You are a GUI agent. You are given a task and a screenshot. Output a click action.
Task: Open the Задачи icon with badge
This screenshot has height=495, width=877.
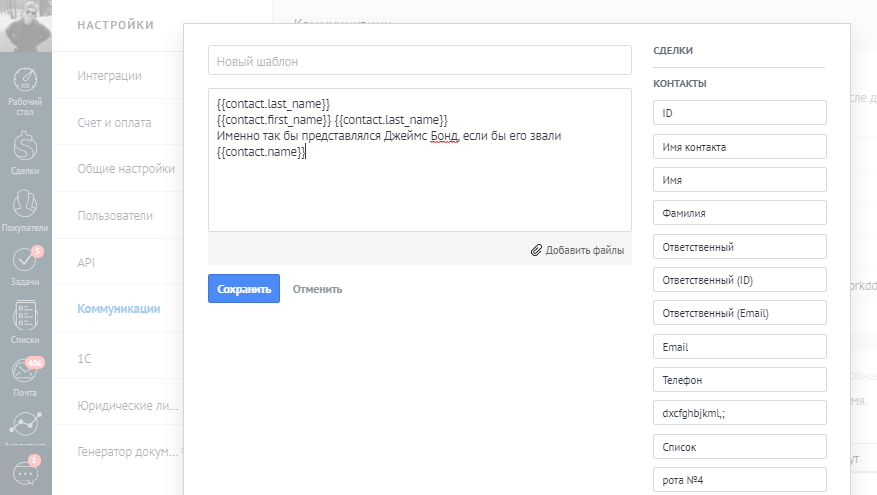(x=26, y=261)
